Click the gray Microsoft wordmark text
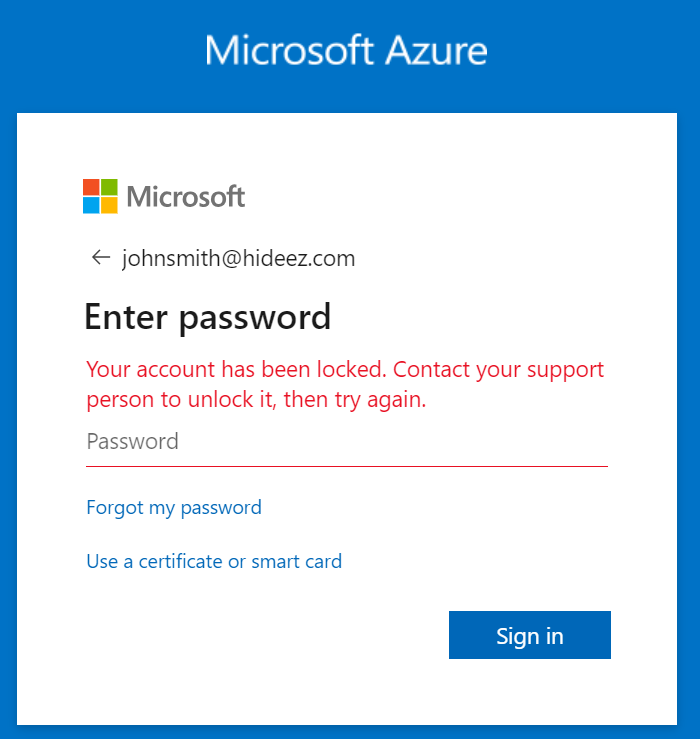 pyautogui.click(x=186, y=197)
